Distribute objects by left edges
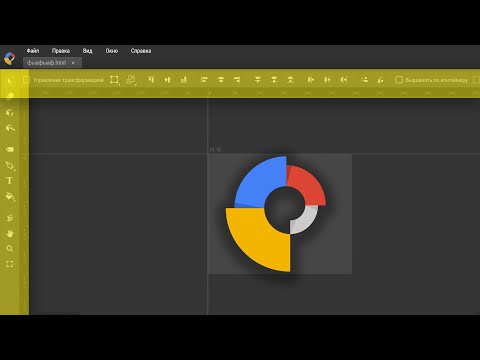480x360 pixels. click(x=311, y=80)
